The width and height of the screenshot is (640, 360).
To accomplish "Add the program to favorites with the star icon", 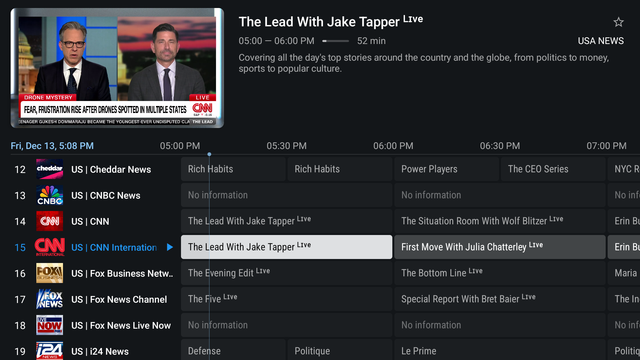I will (x=618, y=22).
